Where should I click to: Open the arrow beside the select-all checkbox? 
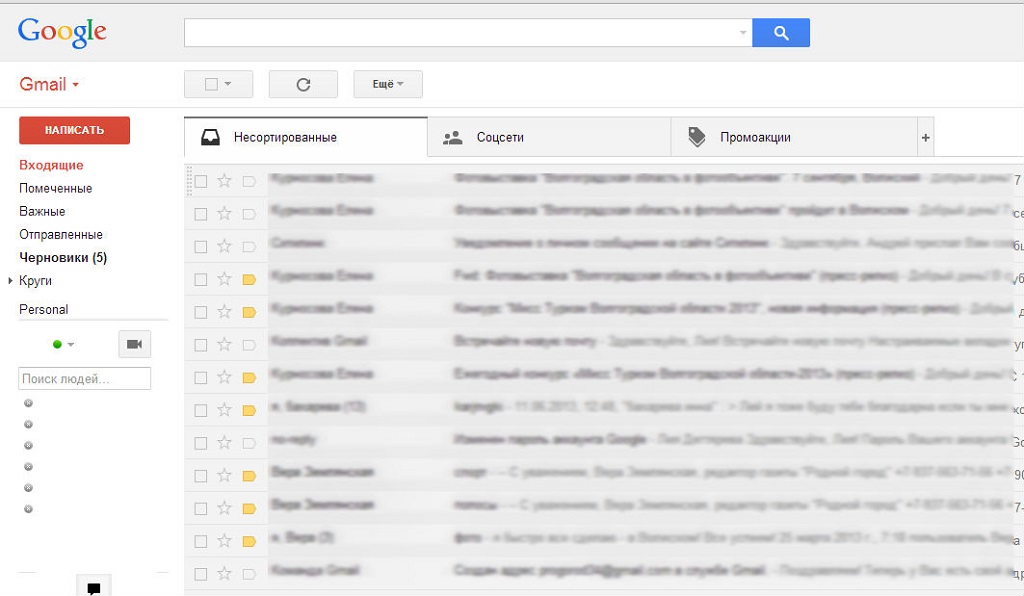228,84
